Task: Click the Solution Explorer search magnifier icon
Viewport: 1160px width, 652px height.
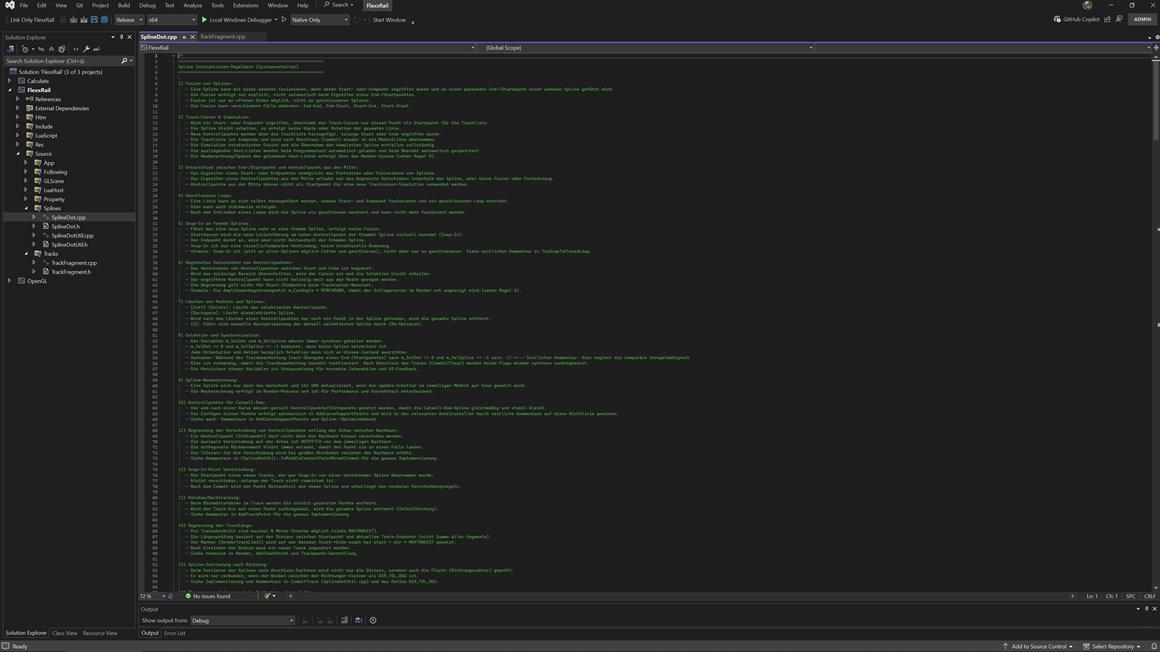Action: pos(124,61)
